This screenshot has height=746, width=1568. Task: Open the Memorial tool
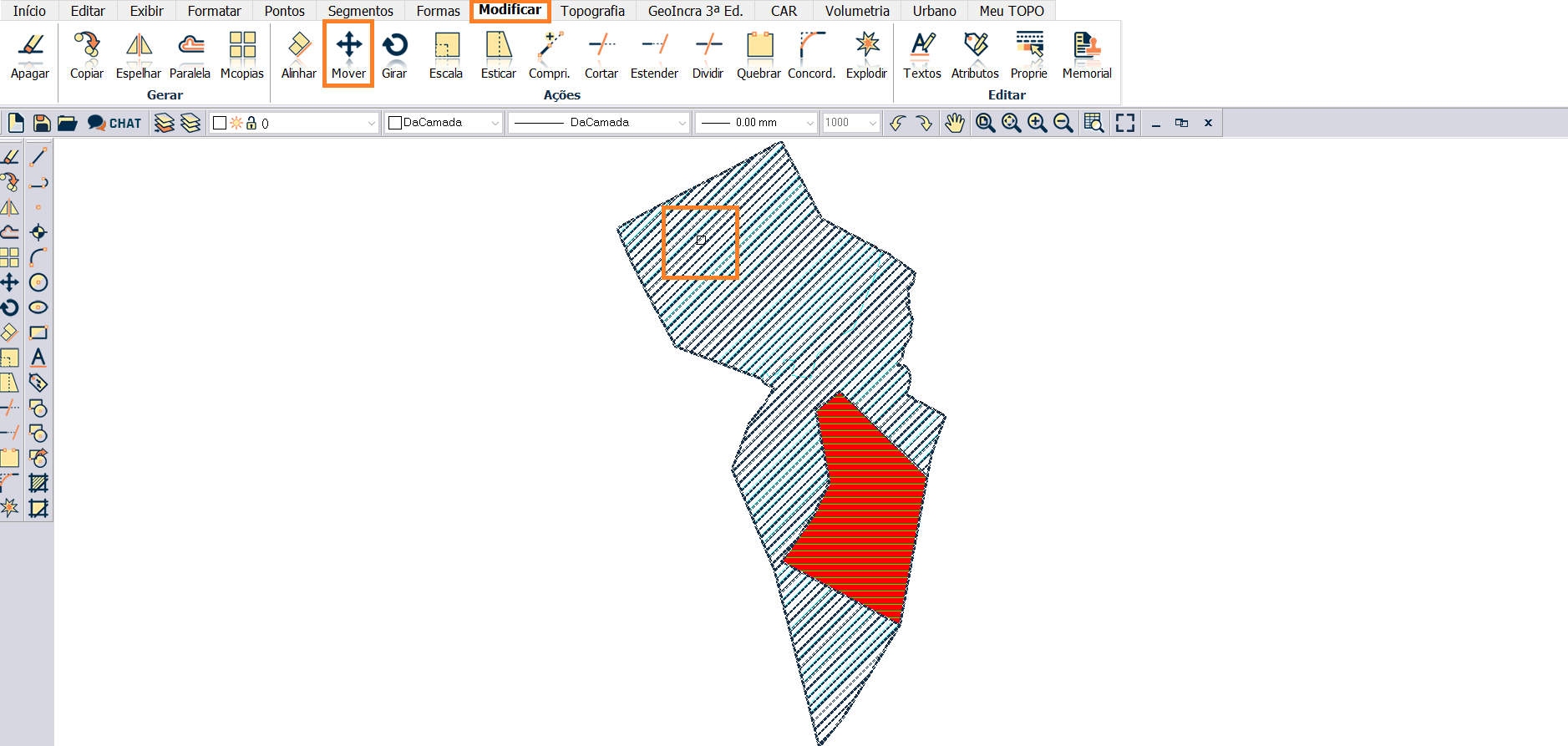(x=1086, y=55)
